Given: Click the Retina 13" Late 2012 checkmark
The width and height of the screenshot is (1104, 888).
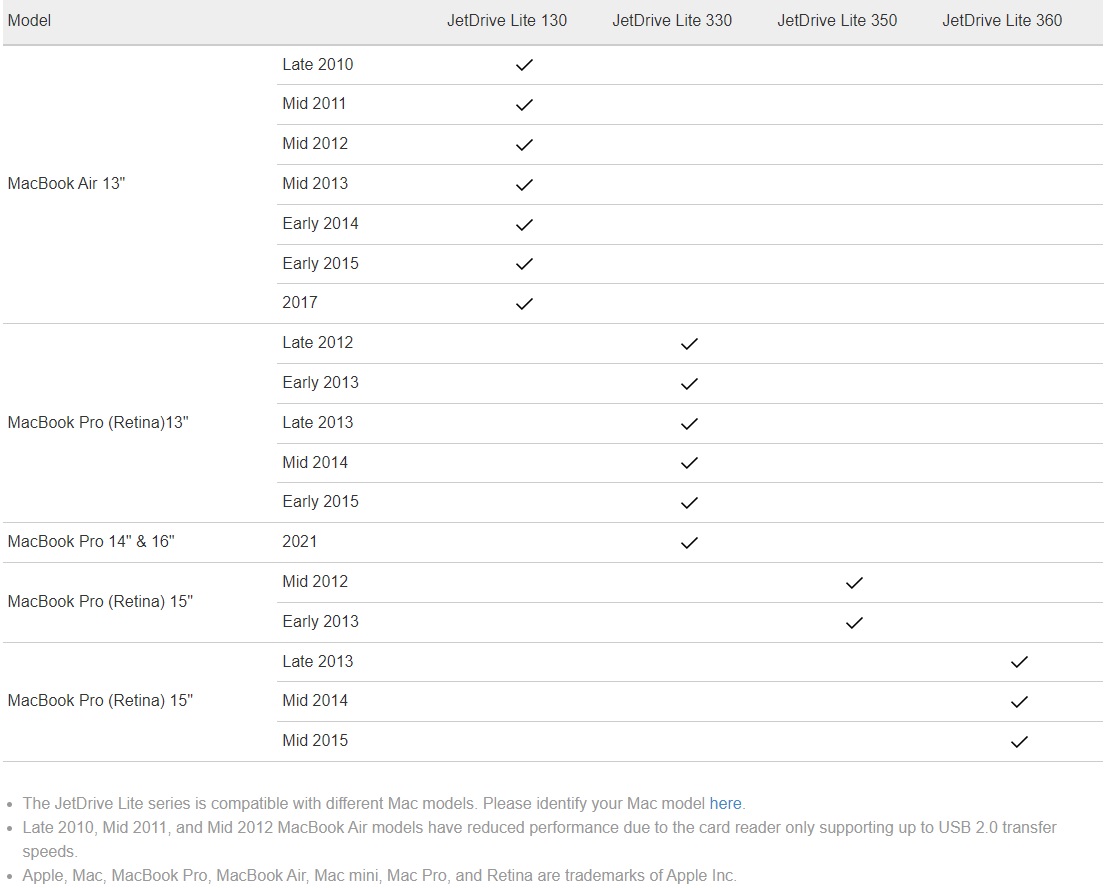Looking at the screenshot, I should tap(689, 344).
